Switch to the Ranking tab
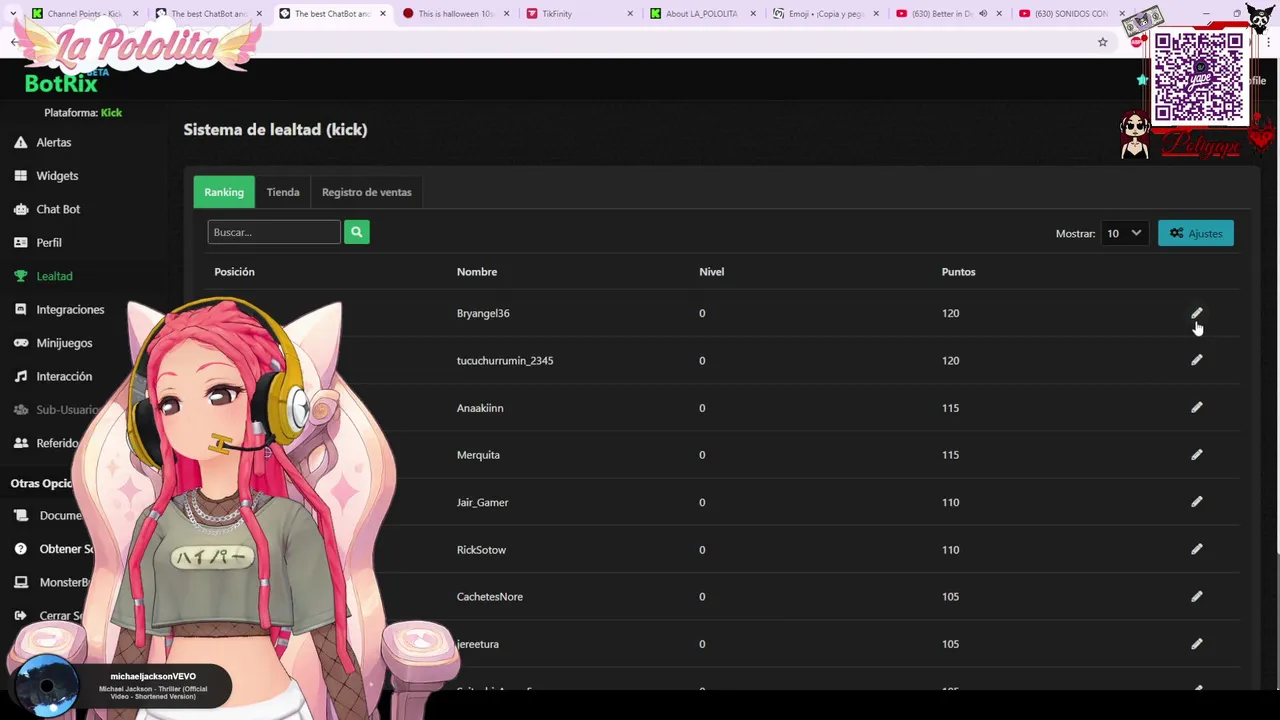 [224, 192]
